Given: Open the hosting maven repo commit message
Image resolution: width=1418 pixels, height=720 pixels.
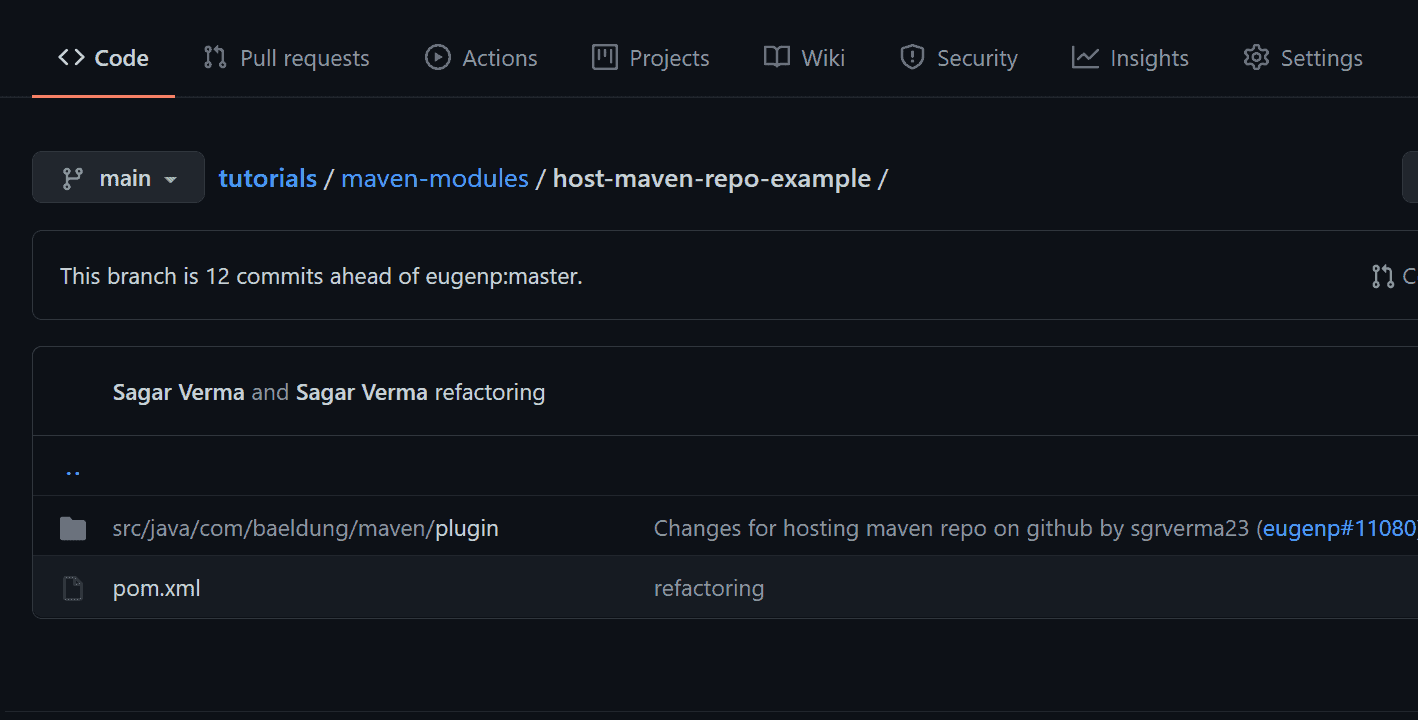Looking at the screenshot, I should tap(952, 528).
